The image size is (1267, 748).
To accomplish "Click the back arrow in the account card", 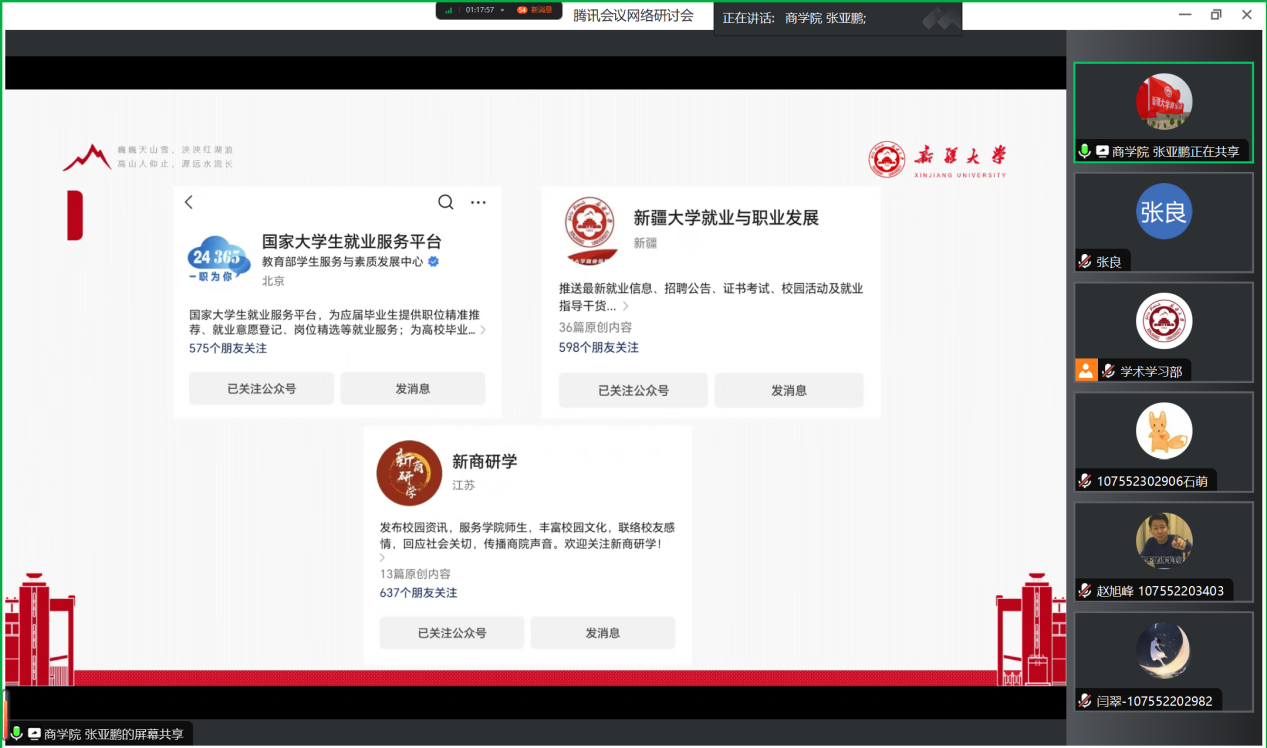I will (x=189, y=202).
